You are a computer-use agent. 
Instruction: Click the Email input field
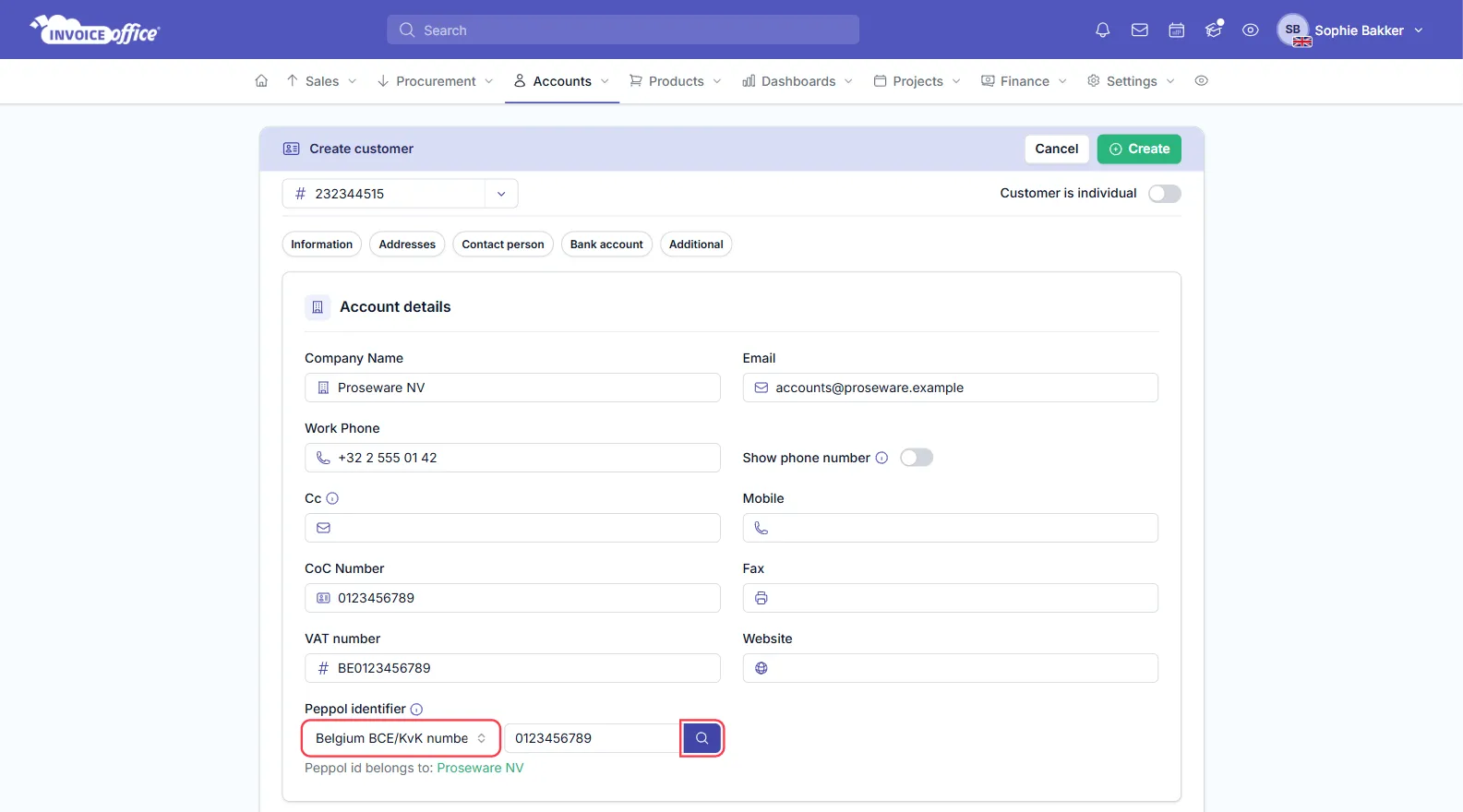[x=950, y=388]
